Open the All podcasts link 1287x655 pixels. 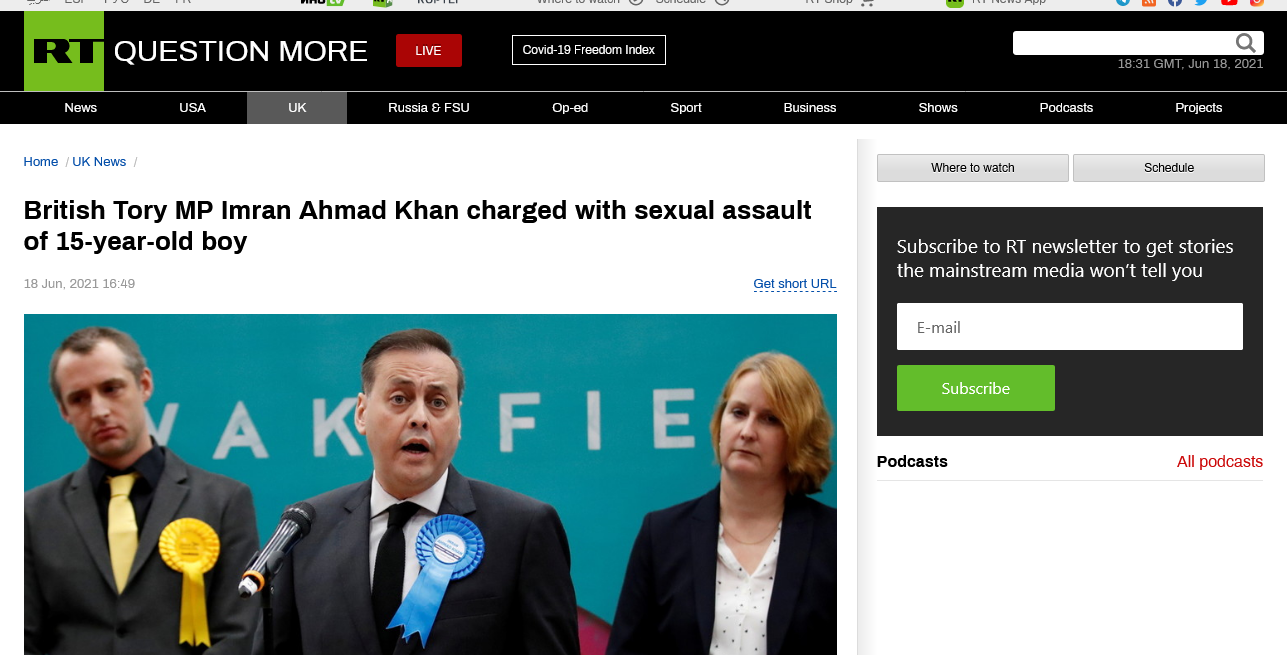(x=1220, y=462)
